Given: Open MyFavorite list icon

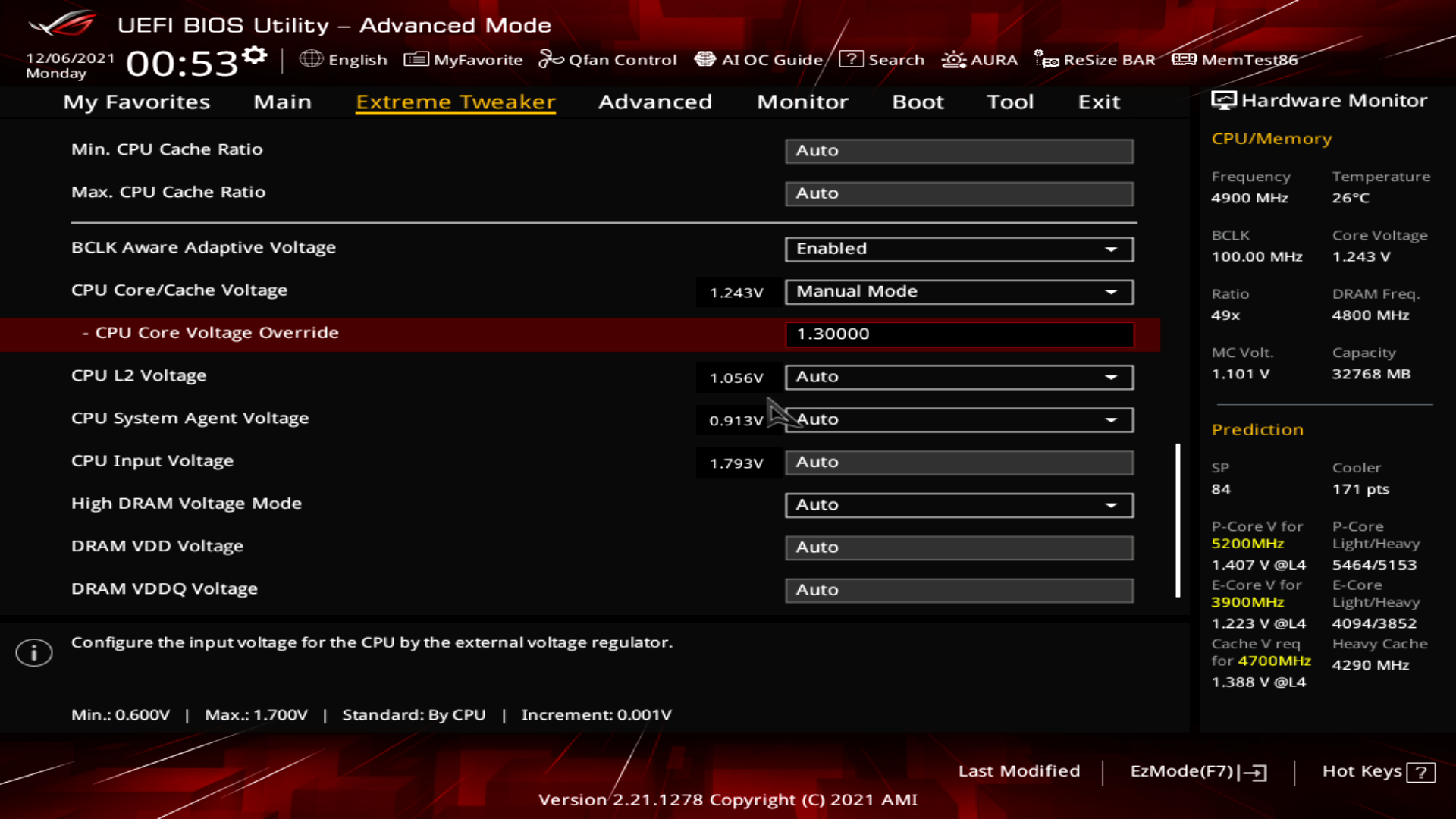Looking at the screenshot, I should pos(416,59).
